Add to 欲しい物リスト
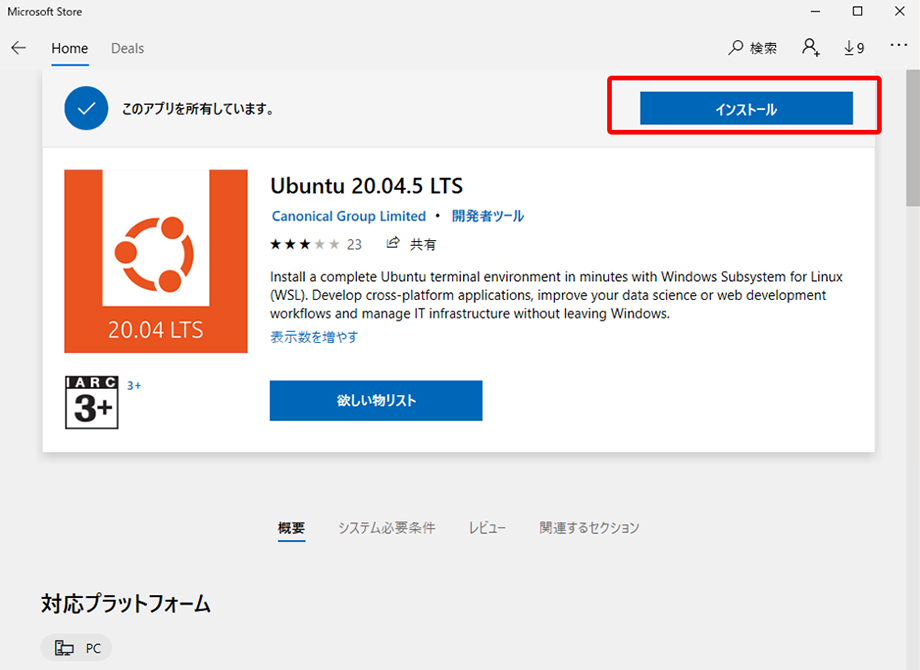 pos(376,401)
